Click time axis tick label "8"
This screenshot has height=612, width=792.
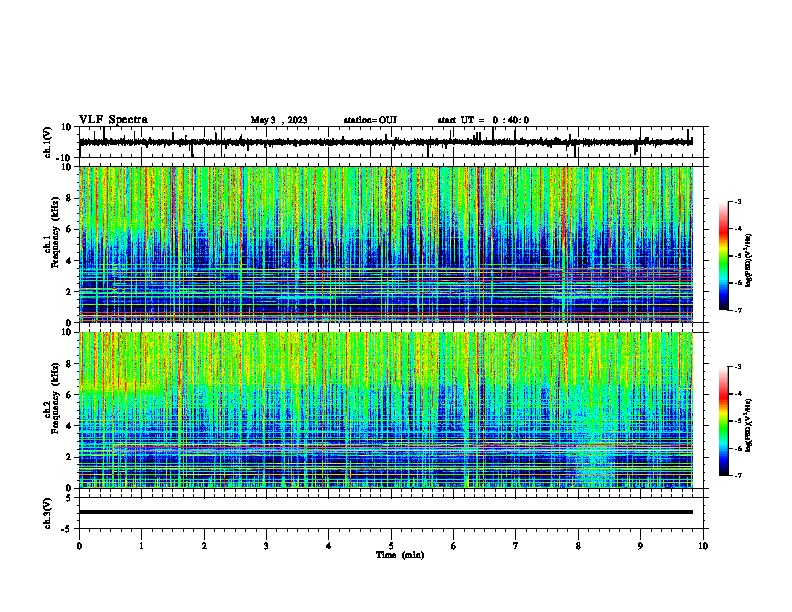(x=578, y=546)
